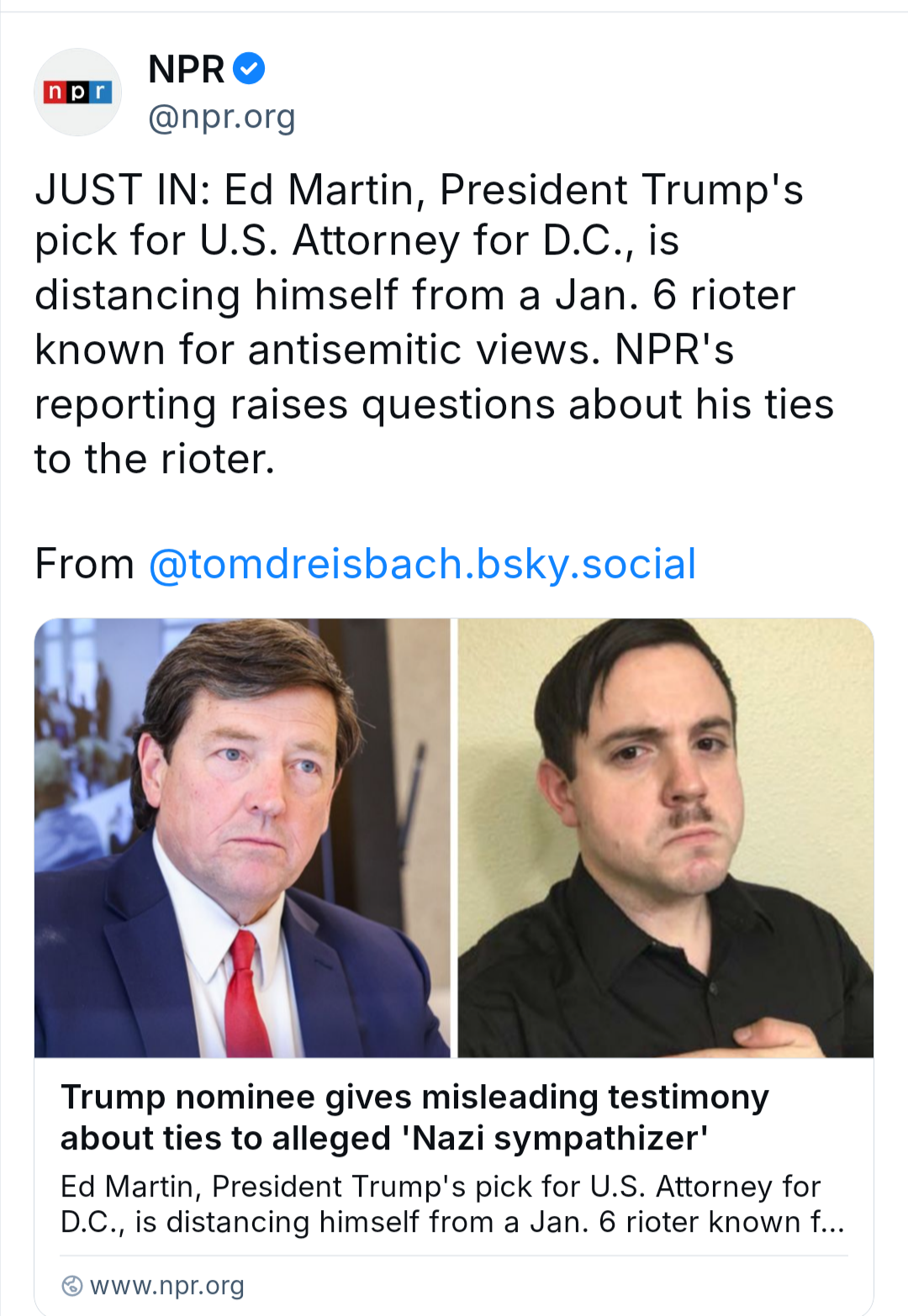
Task: Click the blue verified checkmark badge
Action: tap(249, 68)
